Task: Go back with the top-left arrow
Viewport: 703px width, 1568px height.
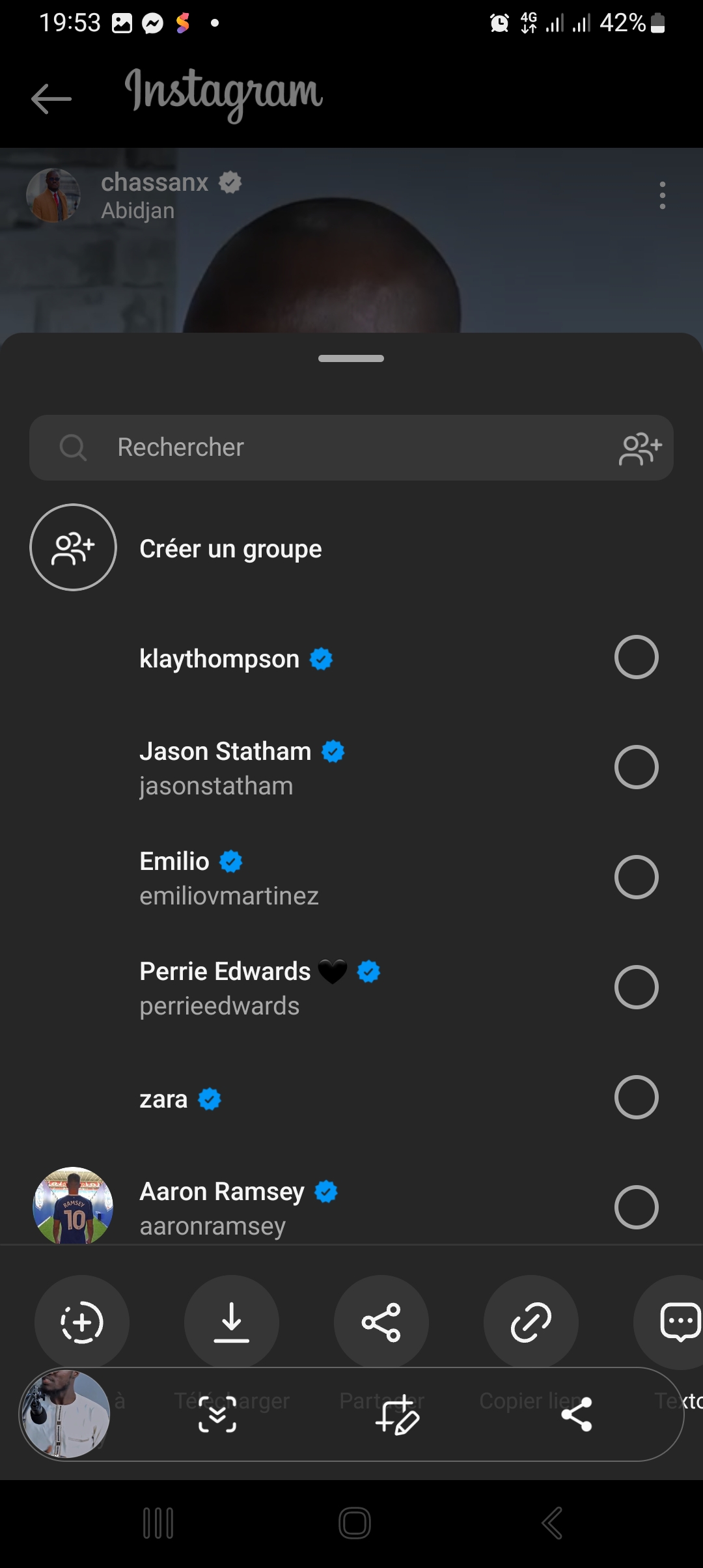Action: (51, 99)
